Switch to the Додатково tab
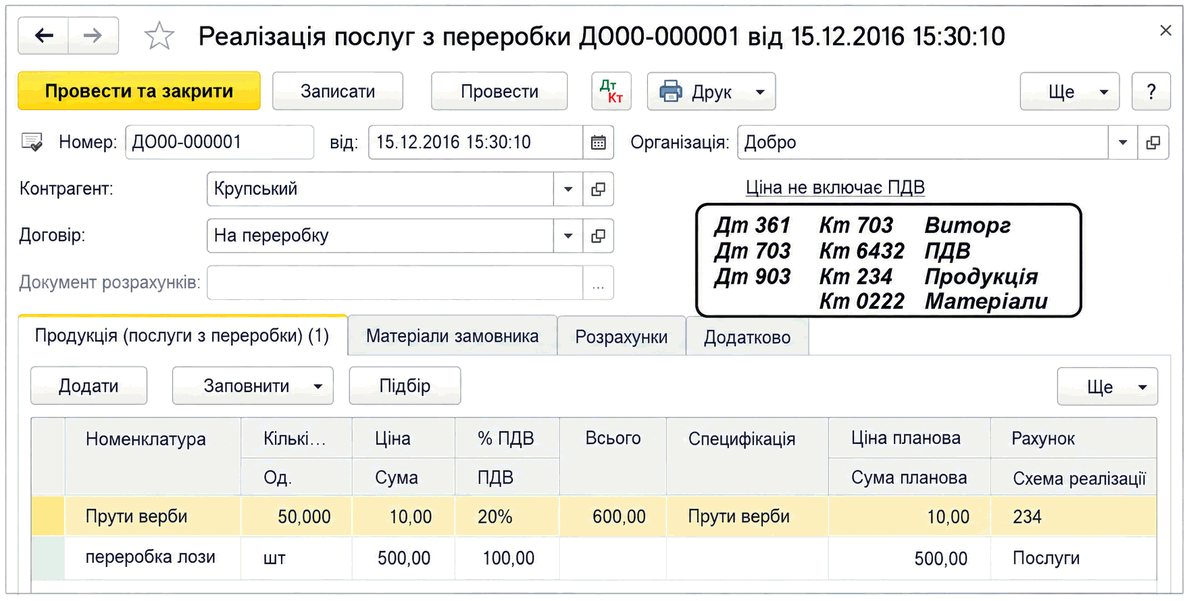 point(747,336)
